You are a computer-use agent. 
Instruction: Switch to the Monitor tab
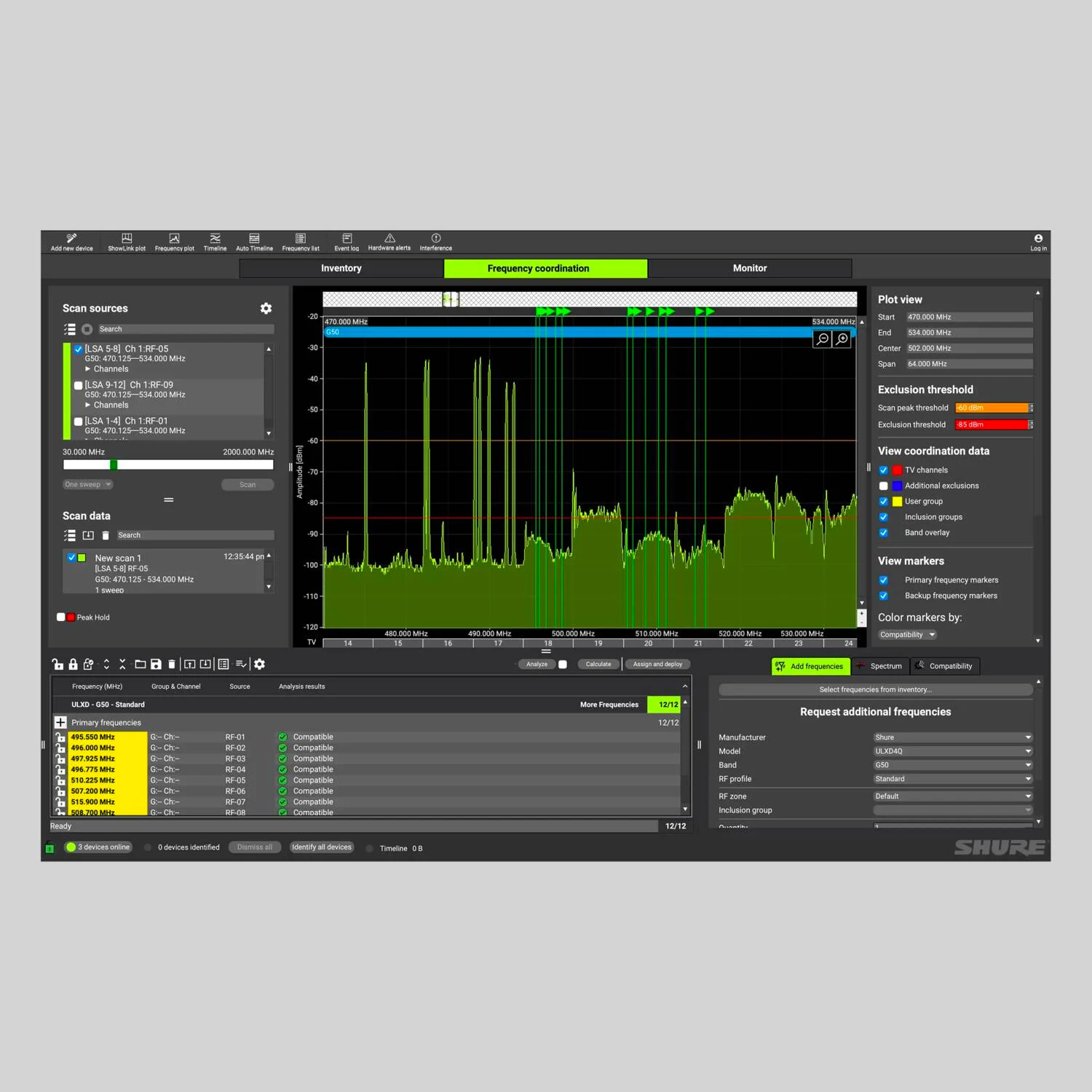point(749,269)
